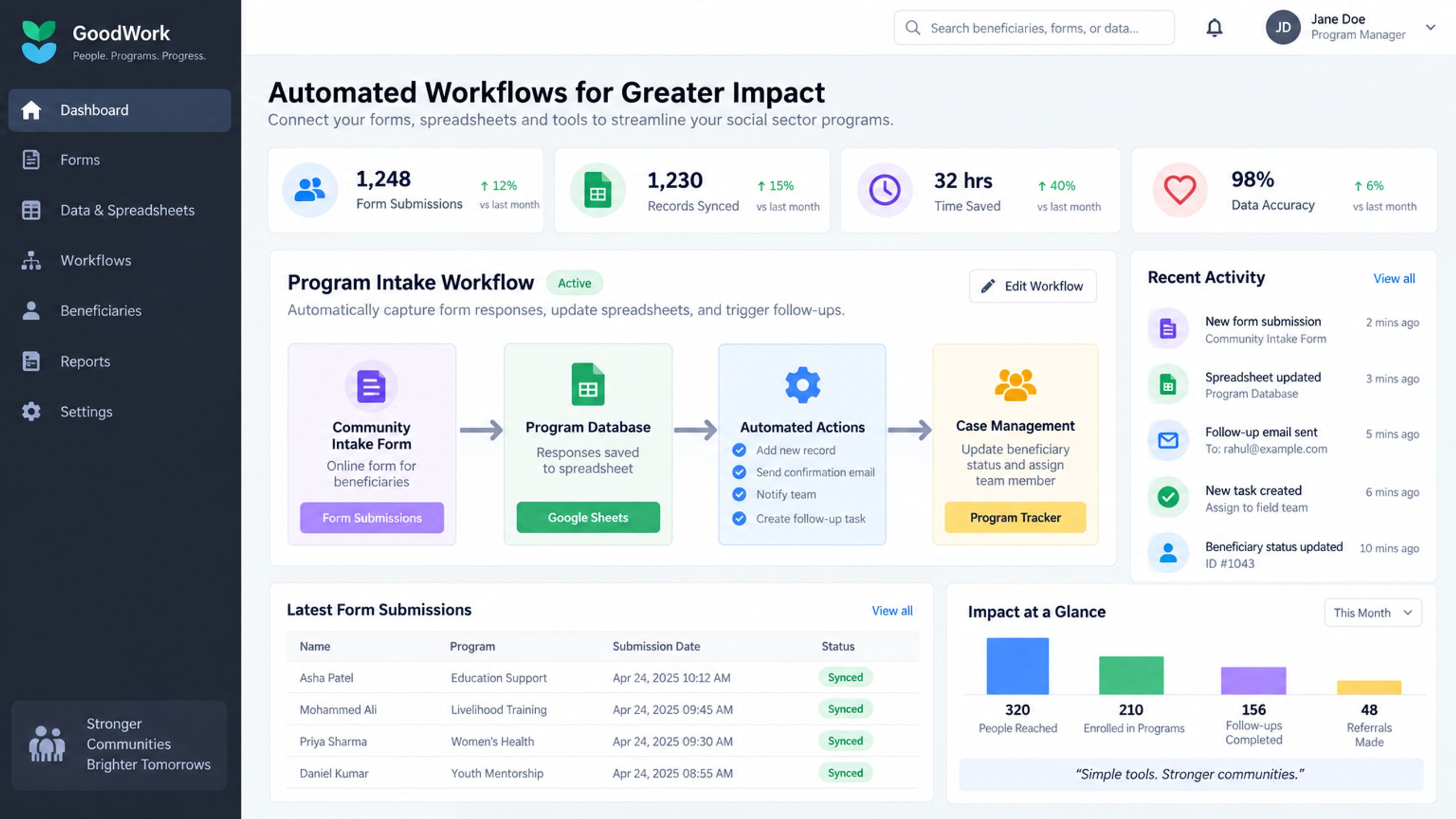Viewport: 1456px width, 819px height.
Task: Click the search beneficiaries input field
Action: (1034, 27)
